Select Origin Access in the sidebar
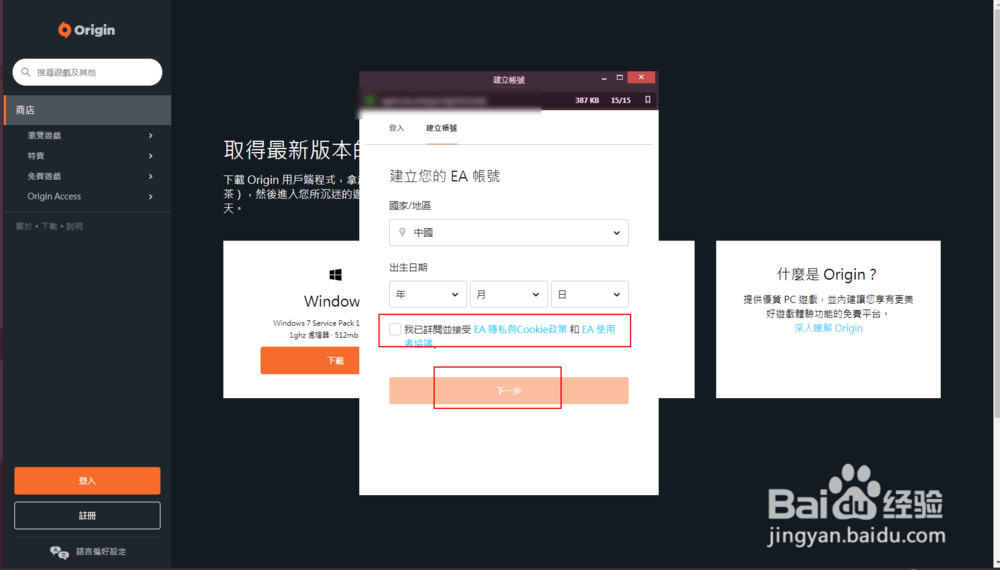Image resolution: width=1000 pixels, height=570 pixels. 54,196
